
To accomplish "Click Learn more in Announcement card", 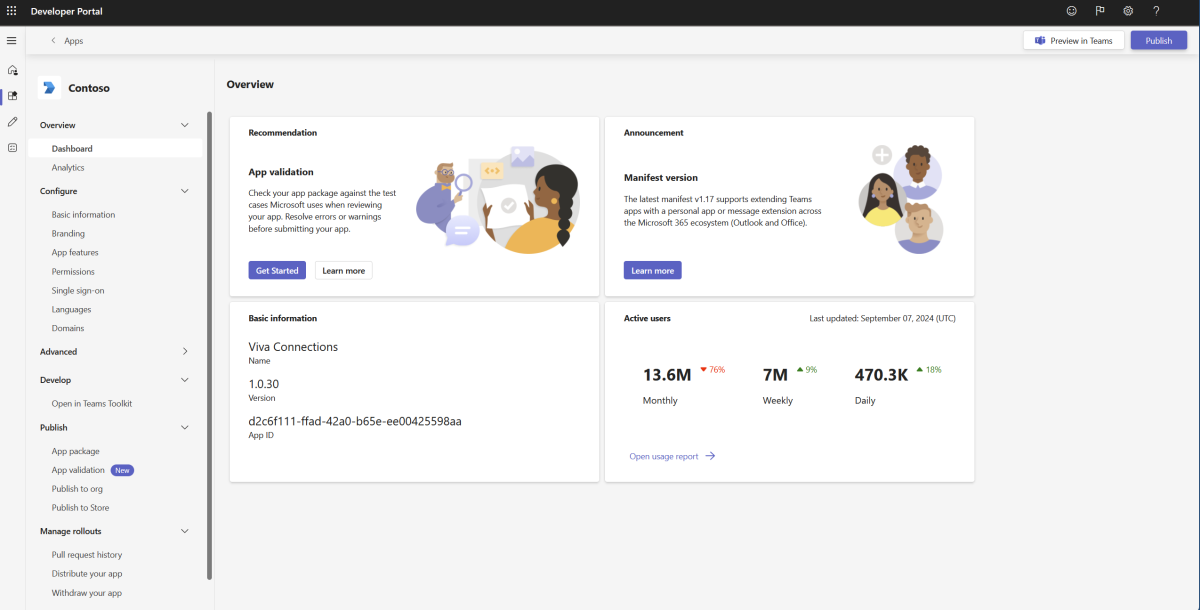I will tap(652, 271).
